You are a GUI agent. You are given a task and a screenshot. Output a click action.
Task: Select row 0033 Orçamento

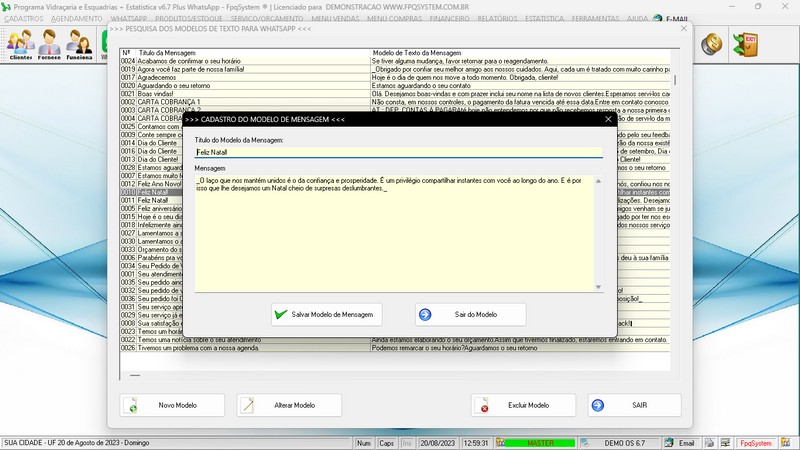pos(151,249)
